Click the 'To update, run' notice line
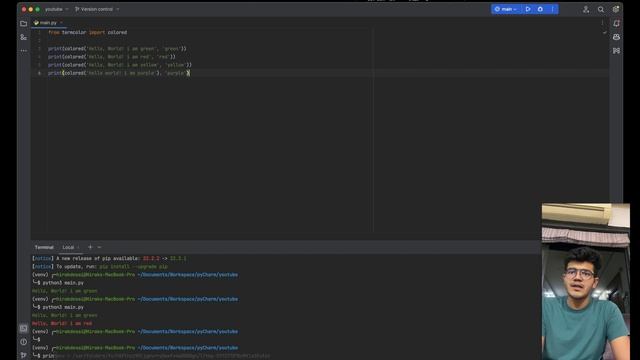640x360 pixels. tap(100, 267)
